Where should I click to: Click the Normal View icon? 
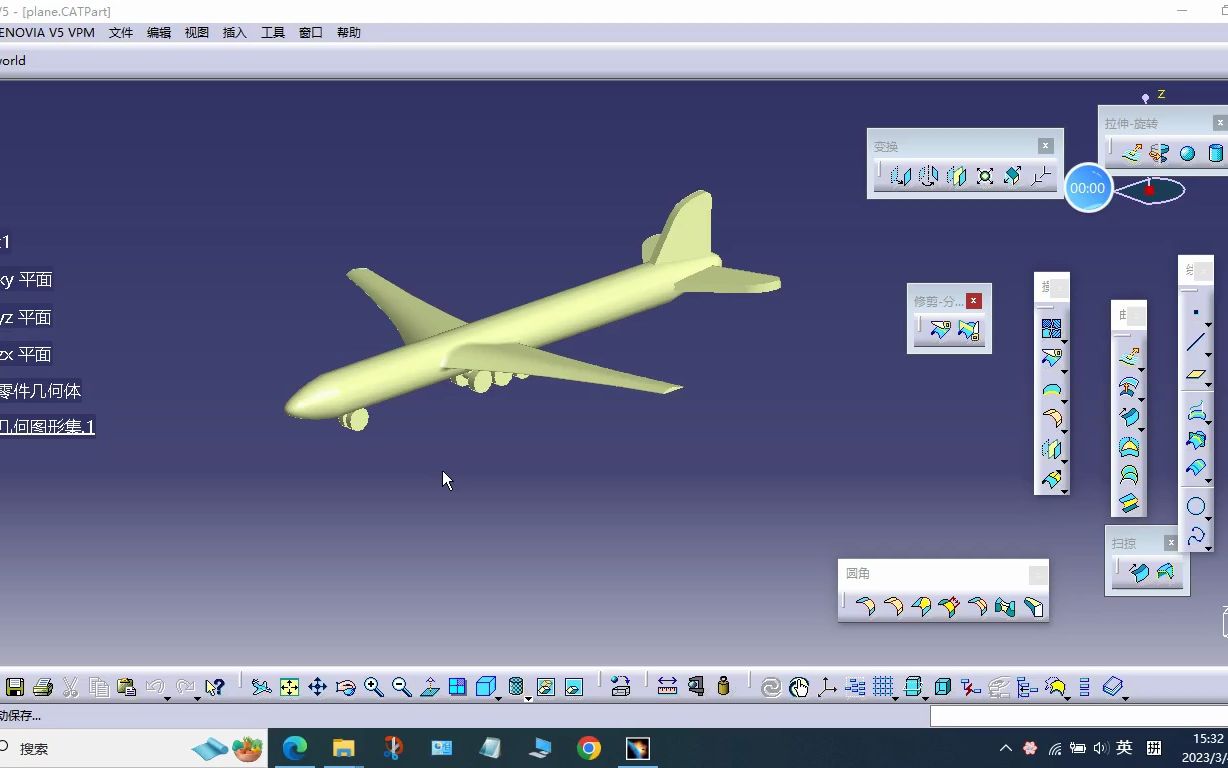click(430, 687)
